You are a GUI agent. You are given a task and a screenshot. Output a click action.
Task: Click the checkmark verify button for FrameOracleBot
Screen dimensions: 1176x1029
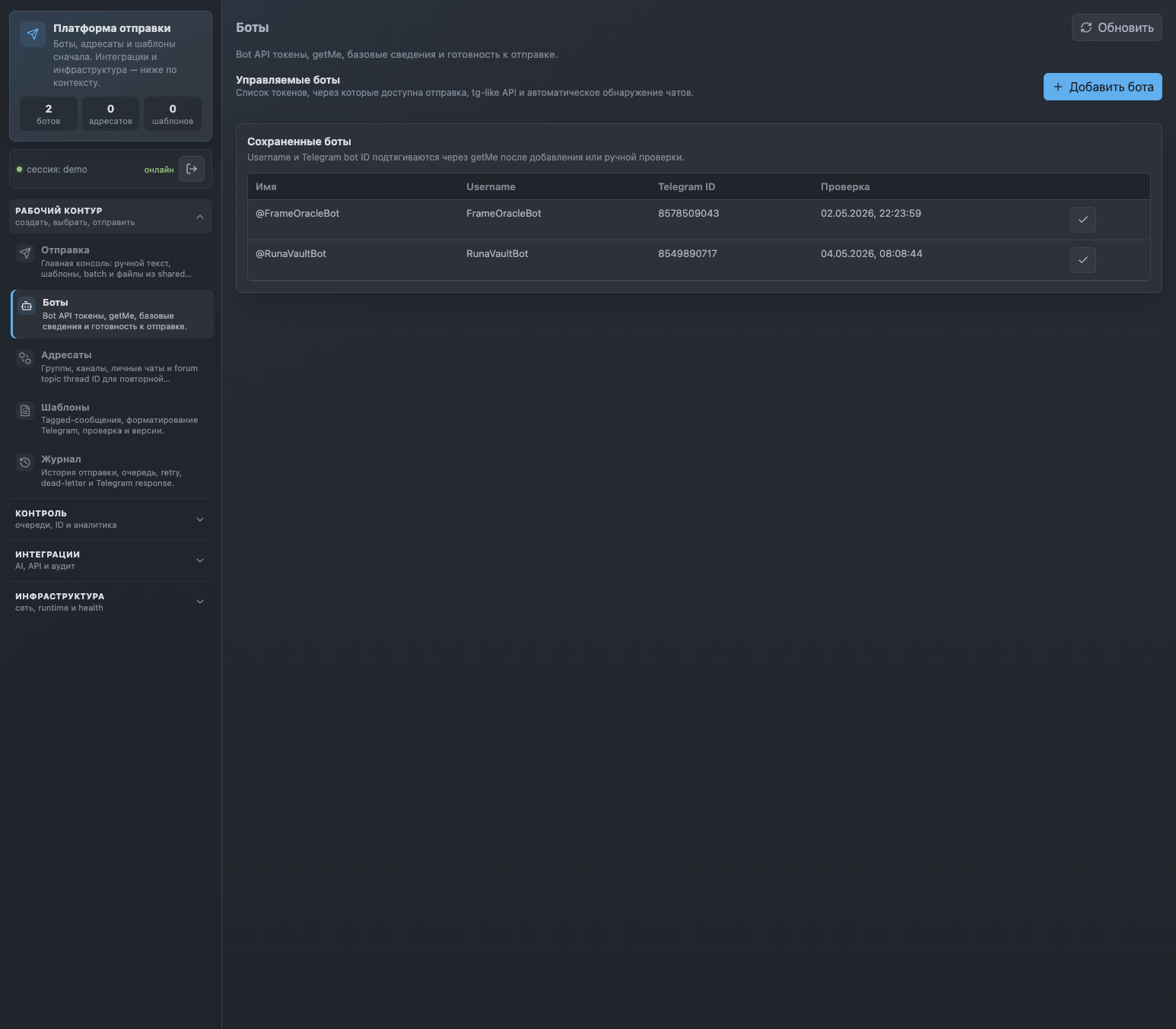1082,220
